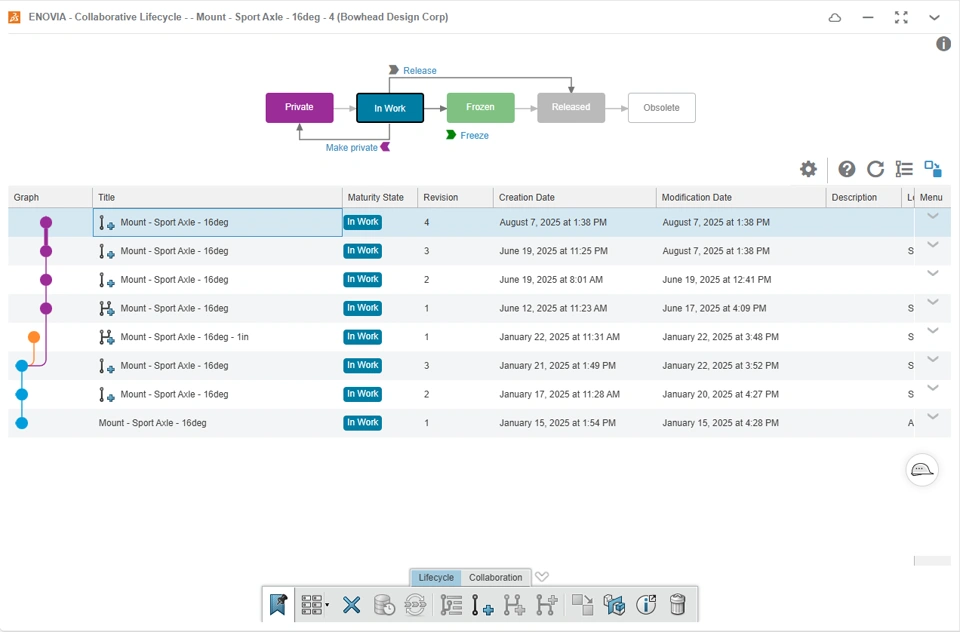Click the Description column header
960x632 pixels.
863,197
